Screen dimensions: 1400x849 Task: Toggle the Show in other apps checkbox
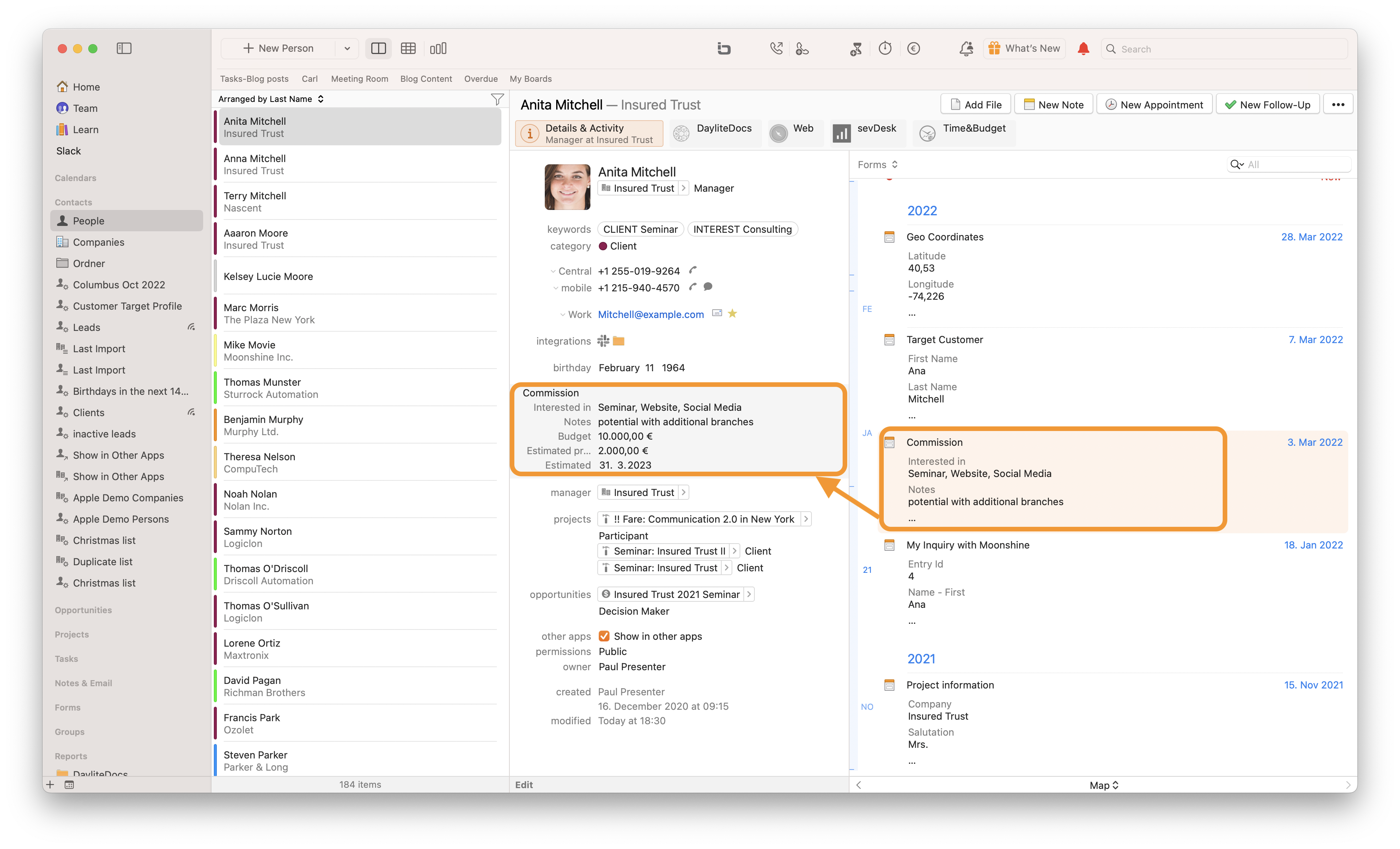(x=605, y=636)
